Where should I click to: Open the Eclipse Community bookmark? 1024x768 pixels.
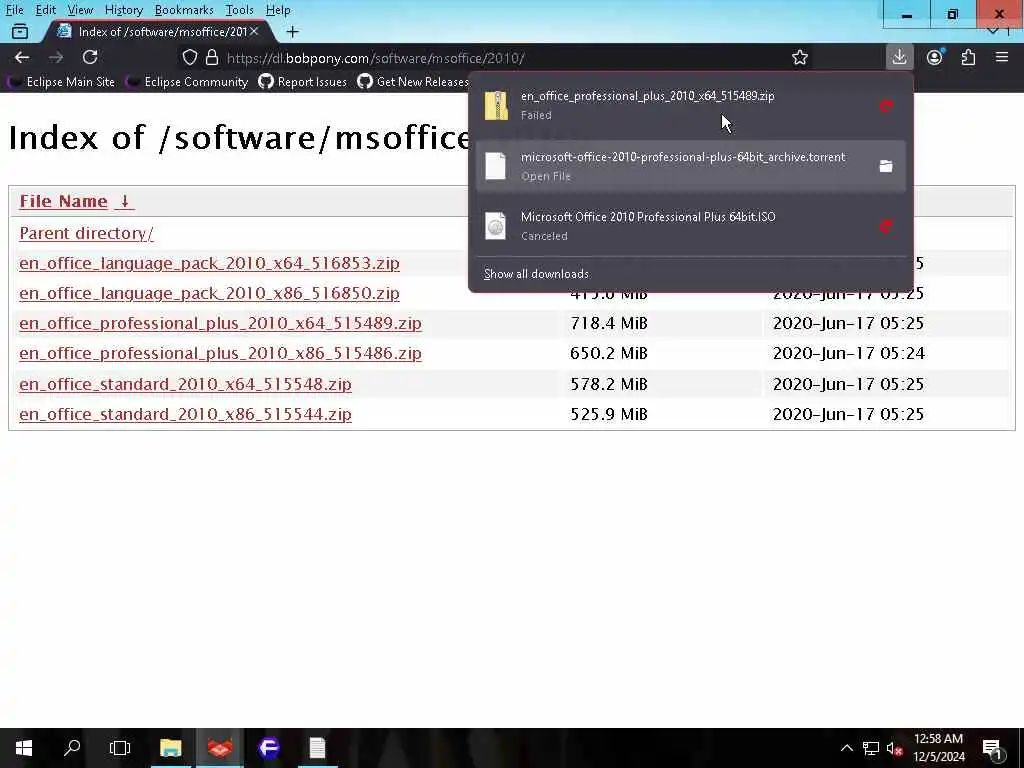pos(189,82)
